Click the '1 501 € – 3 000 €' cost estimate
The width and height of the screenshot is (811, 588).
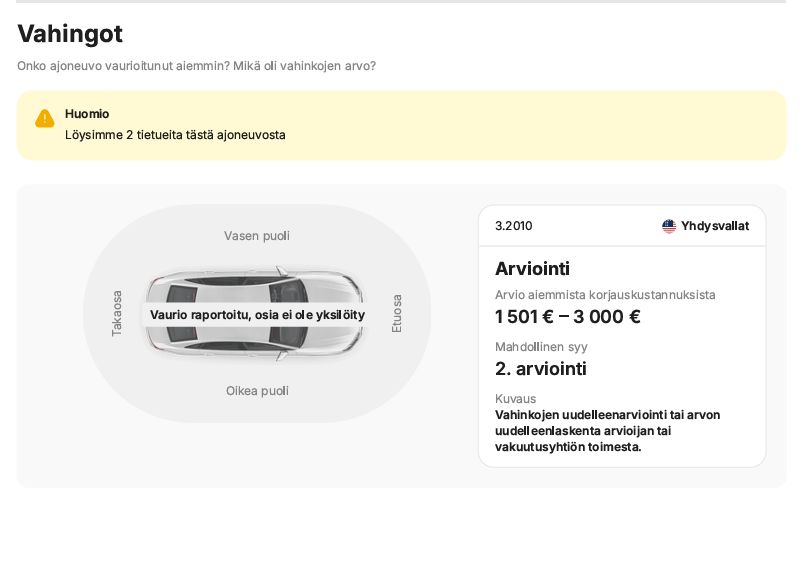pos(567,316)
